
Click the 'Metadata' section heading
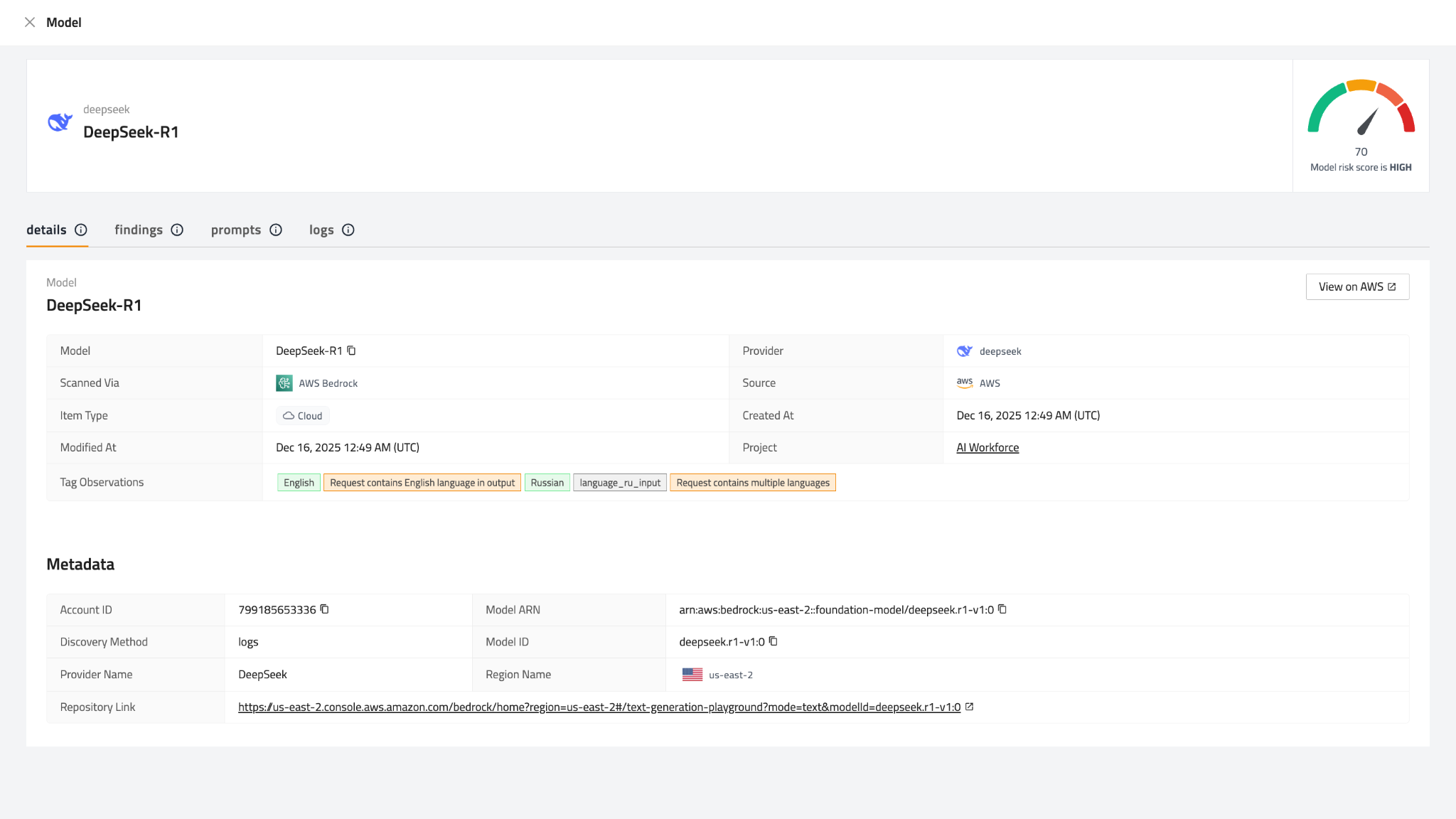[x=80, y=564]
